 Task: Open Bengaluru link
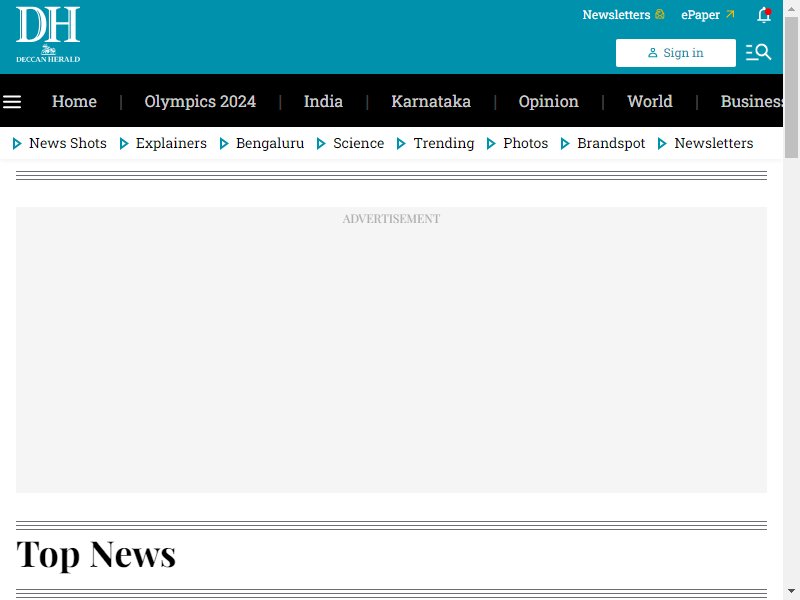point(270,143)
